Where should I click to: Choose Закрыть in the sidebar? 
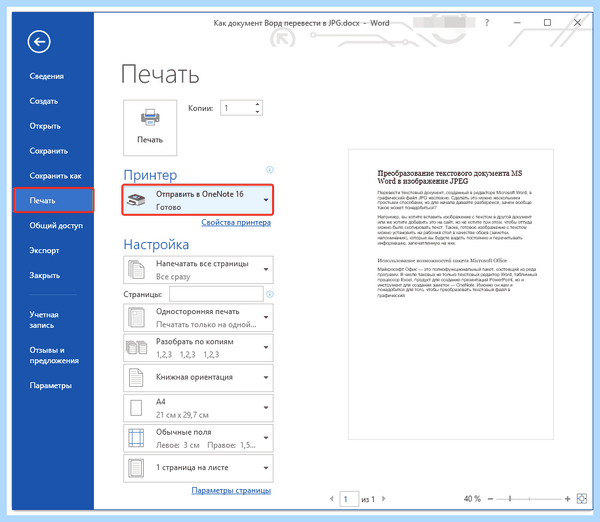[x=44, y=275]
